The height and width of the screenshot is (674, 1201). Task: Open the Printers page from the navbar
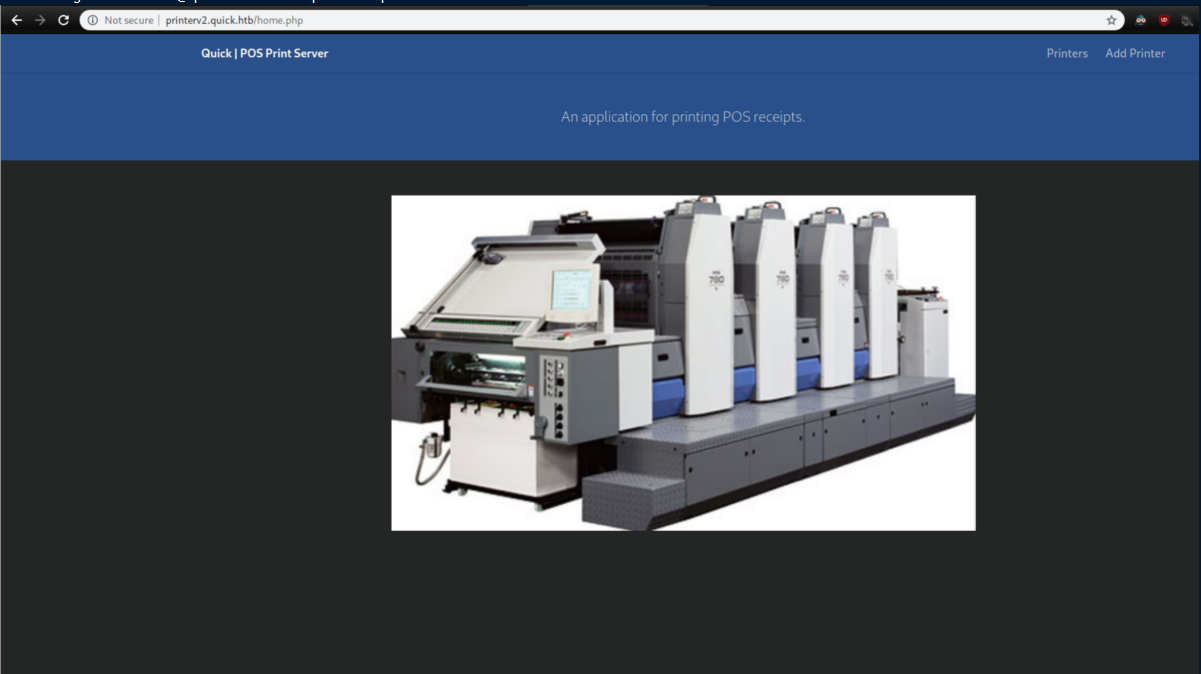tap(1066, 53)
